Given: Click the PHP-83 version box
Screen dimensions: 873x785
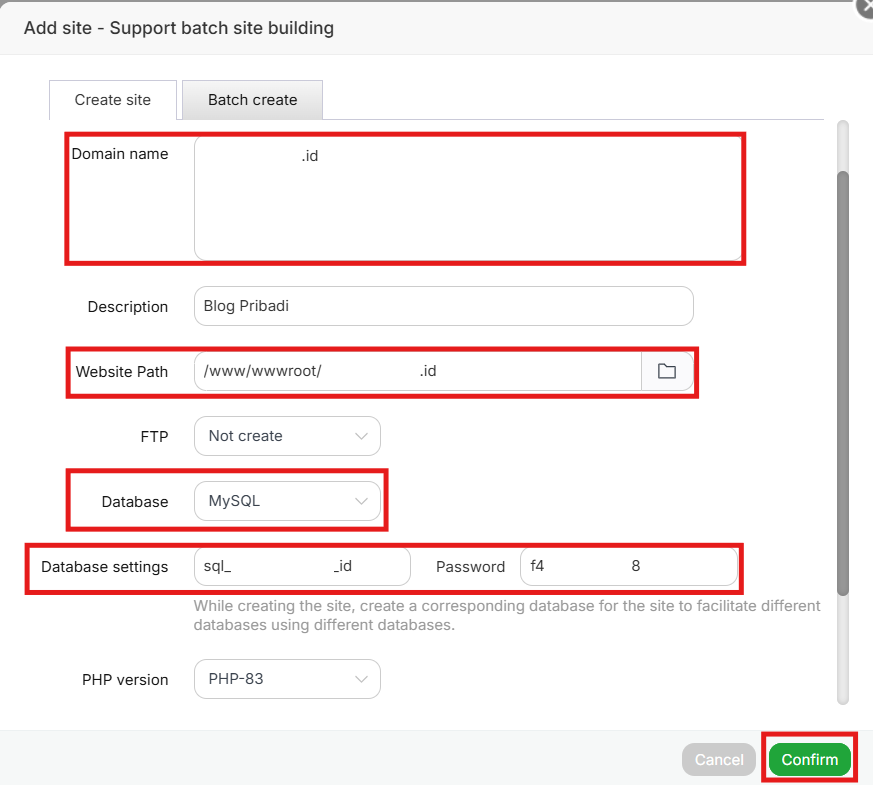Looking at the screenshot, I should (x=287, y=679).
